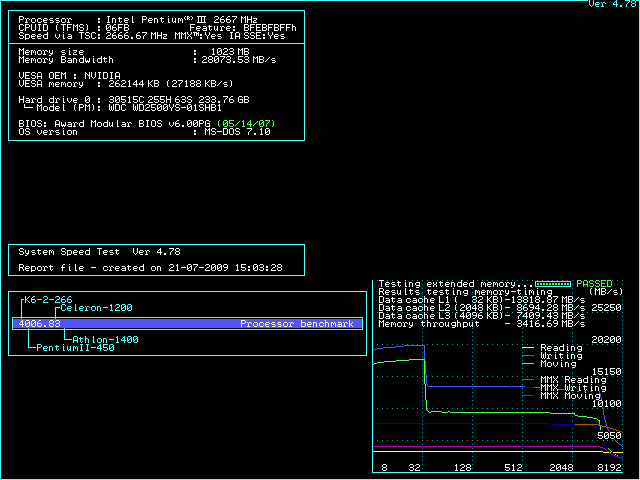Click the green PASSED status text

tap(593, 284)
